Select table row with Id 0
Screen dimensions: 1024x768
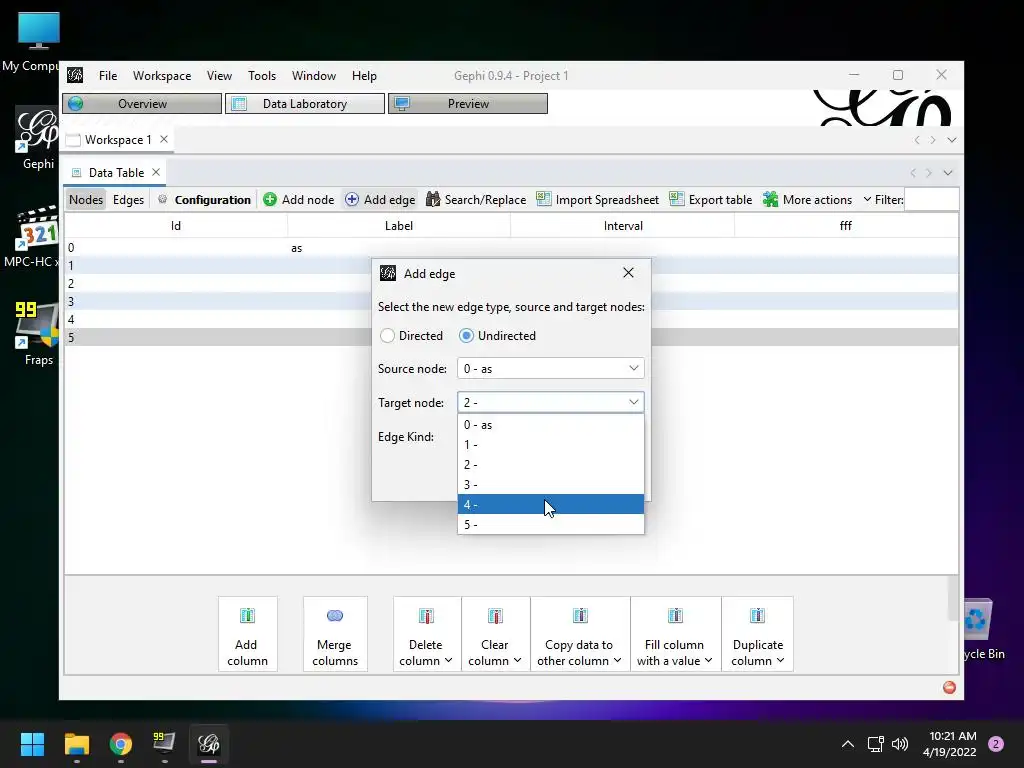point(511,248)
